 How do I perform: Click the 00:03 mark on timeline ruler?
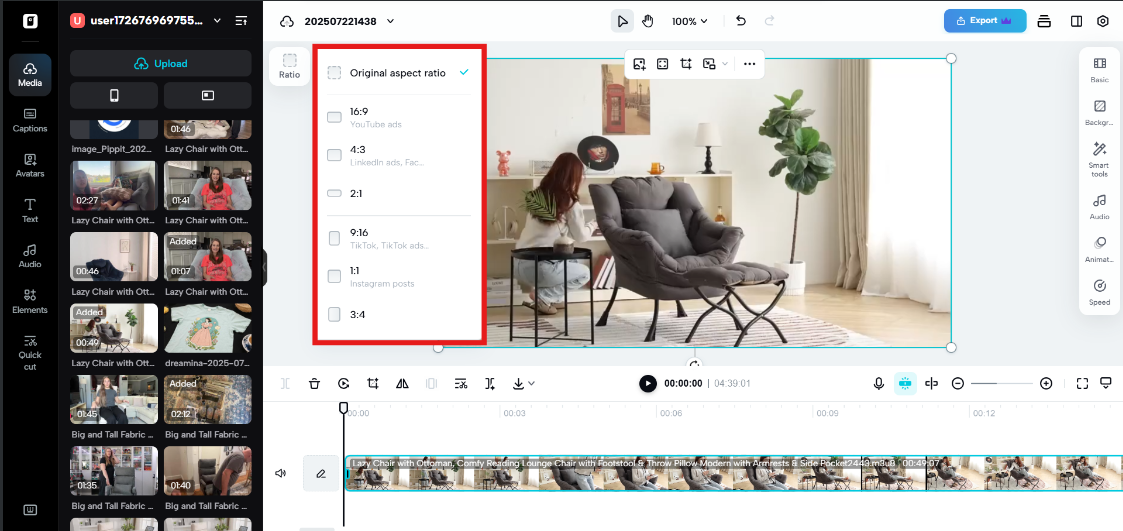[x=514, y=413]
